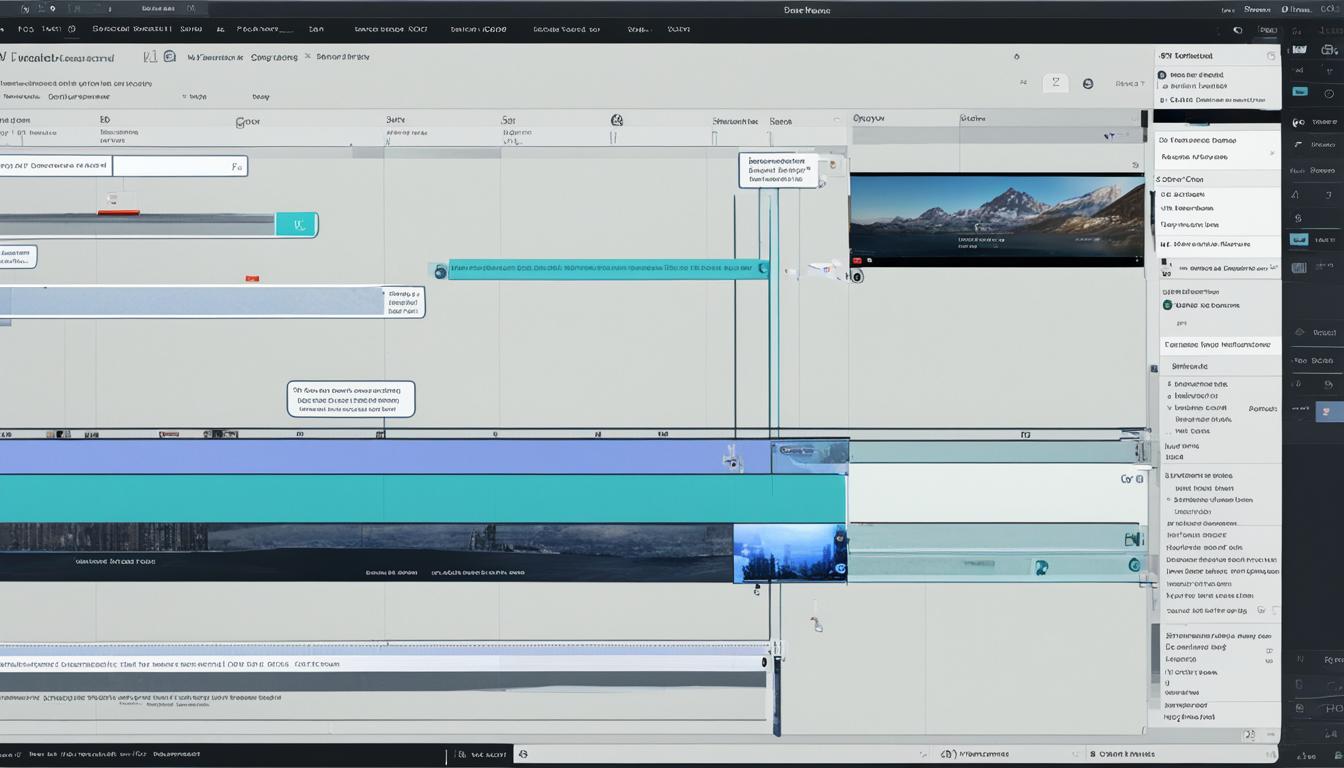
Task: Click the white input field ending with Fo
Action: [x=179, y=166]
